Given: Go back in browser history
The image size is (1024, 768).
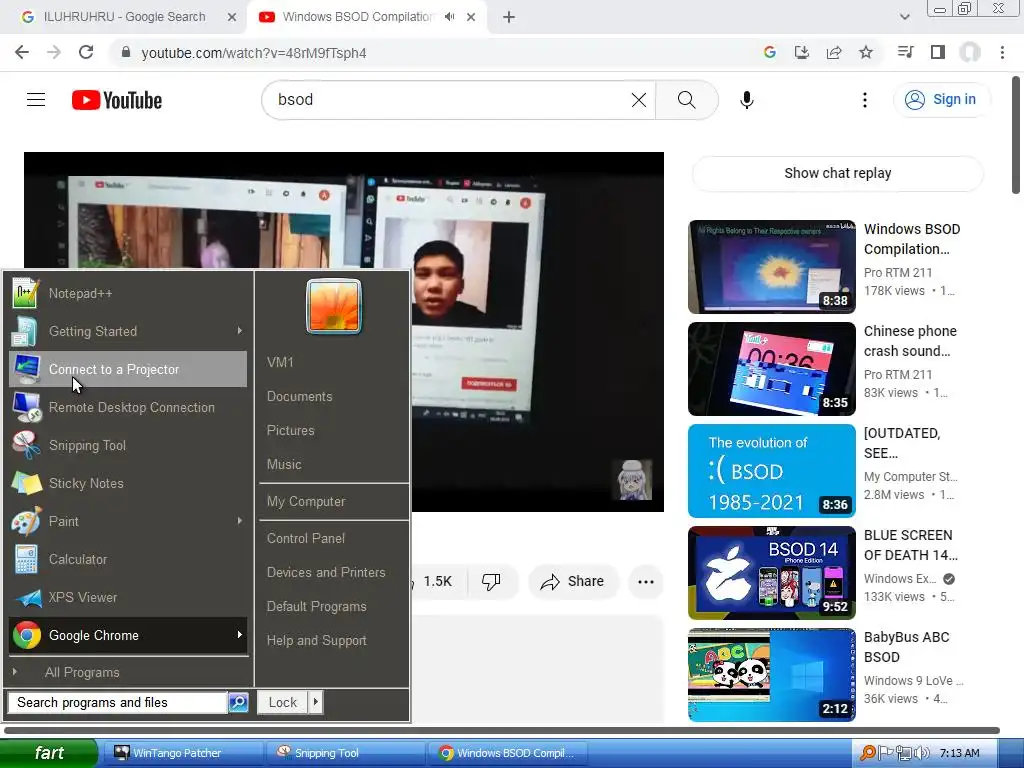Looking at the screenshot, I should [x=22, y=52].
